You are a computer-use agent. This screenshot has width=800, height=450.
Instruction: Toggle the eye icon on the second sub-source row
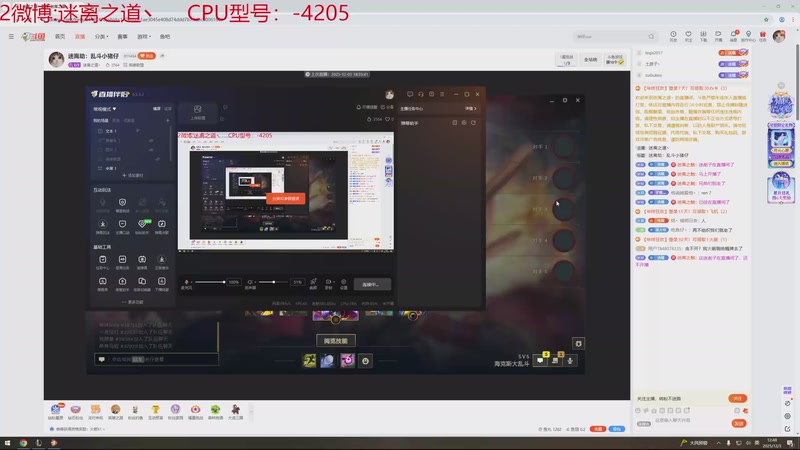(151, 150)
